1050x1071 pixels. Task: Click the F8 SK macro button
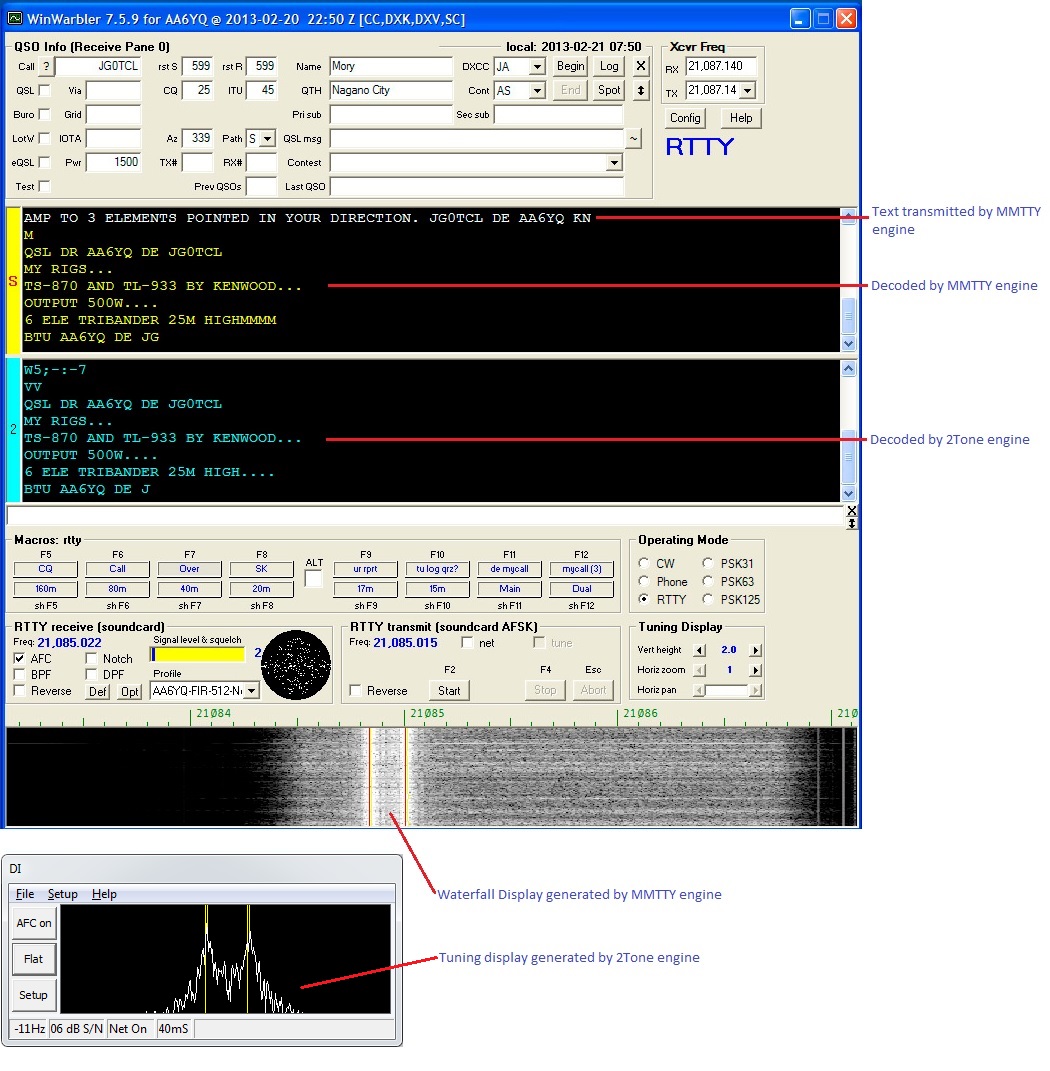(262, 569)
